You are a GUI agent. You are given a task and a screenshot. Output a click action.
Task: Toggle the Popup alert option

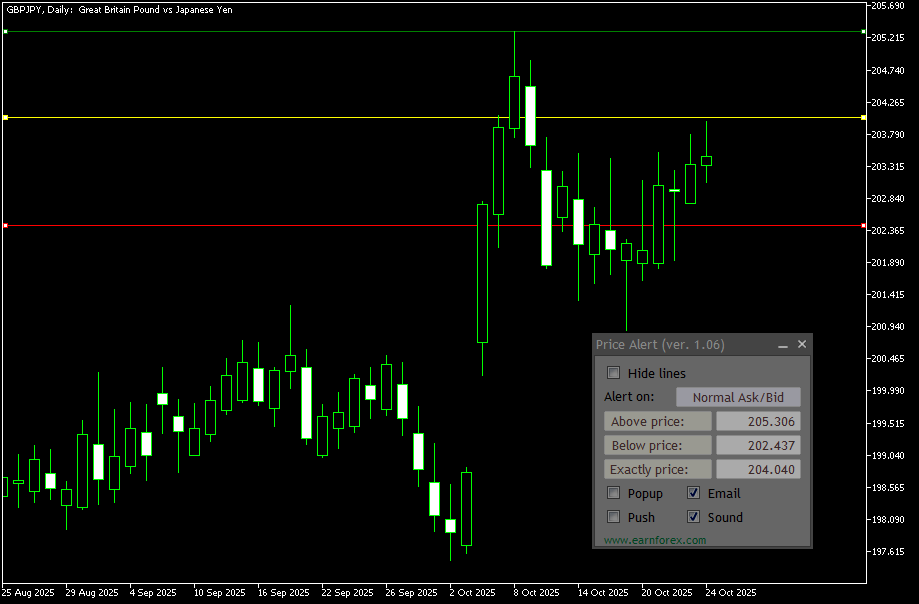[x=613, y=493]
